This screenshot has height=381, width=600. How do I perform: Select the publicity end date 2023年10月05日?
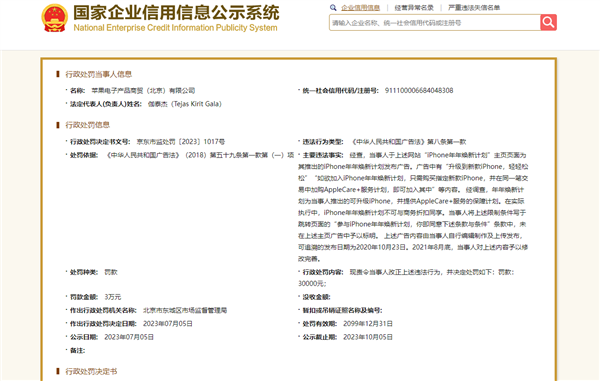[368, 337]
